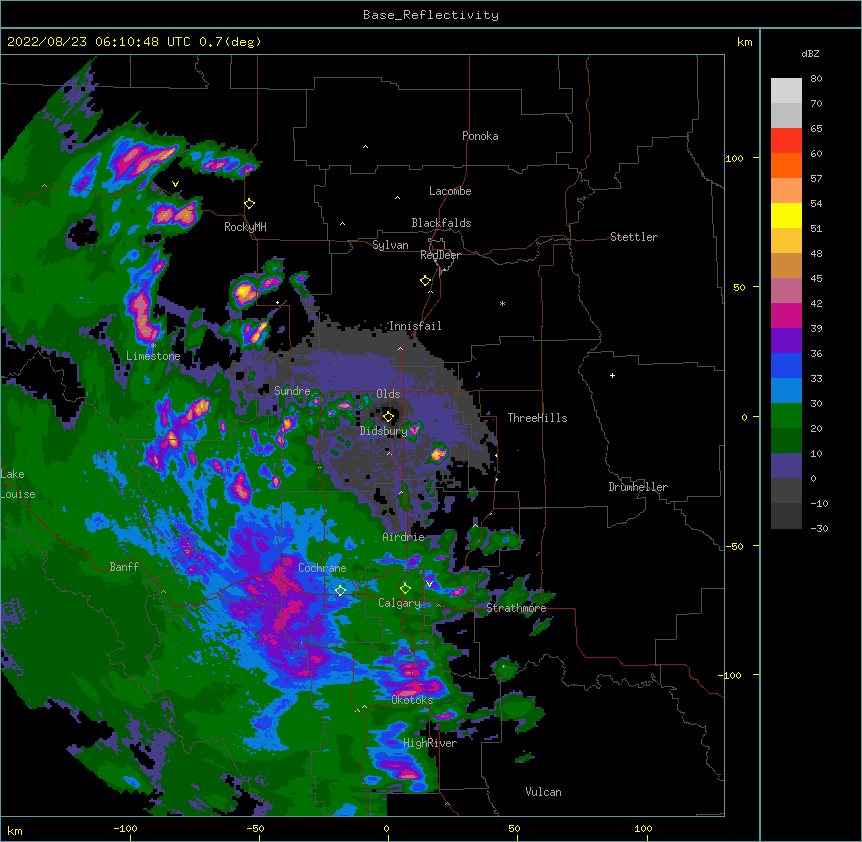Click the Olds town label

(x=388, y=394)
